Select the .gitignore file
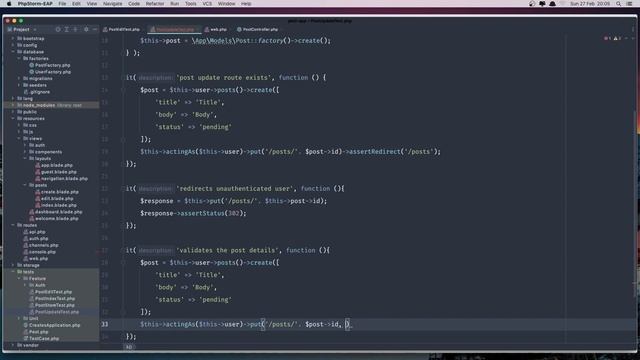The image size is (640, 360). [37, 92]
